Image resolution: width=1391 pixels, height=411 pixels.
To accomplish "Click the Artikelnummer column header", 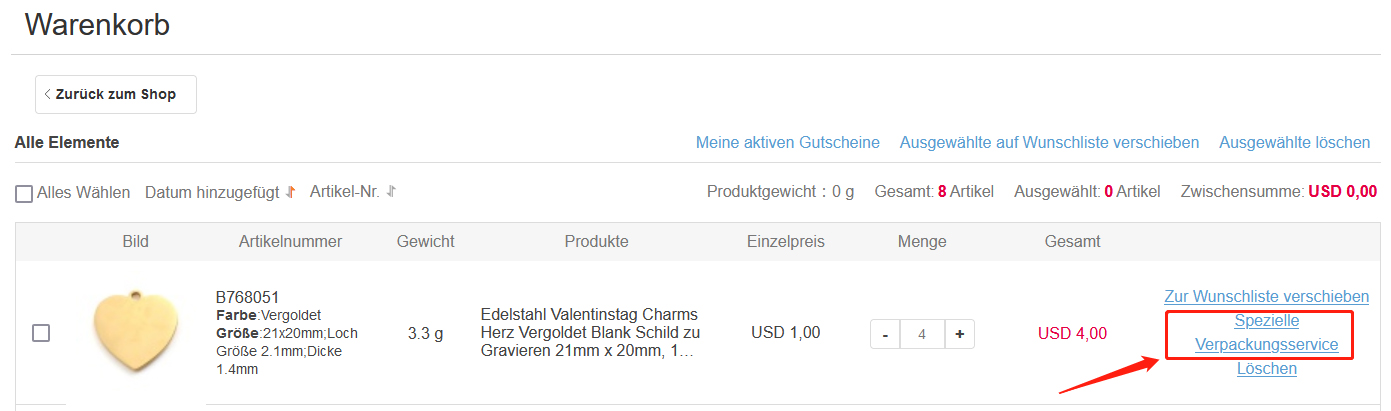I will pyautogui.click(x=290, y=241).
